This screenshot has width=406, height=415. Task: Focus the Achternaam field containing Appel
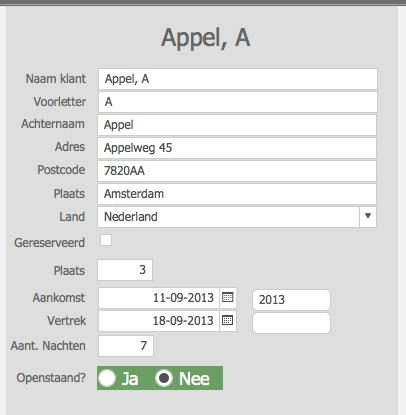click(x=237, y=125)
